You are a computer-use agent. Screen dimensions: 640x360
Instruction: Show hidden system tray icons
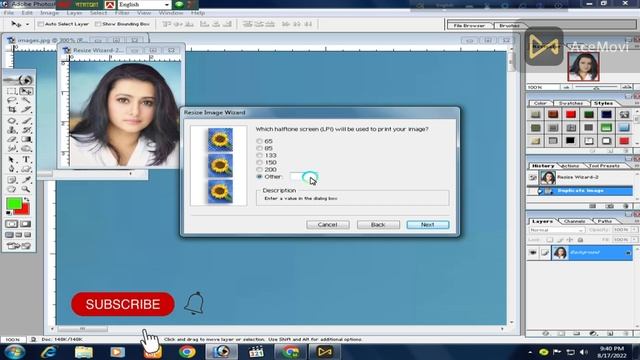(x=530, y=352)
